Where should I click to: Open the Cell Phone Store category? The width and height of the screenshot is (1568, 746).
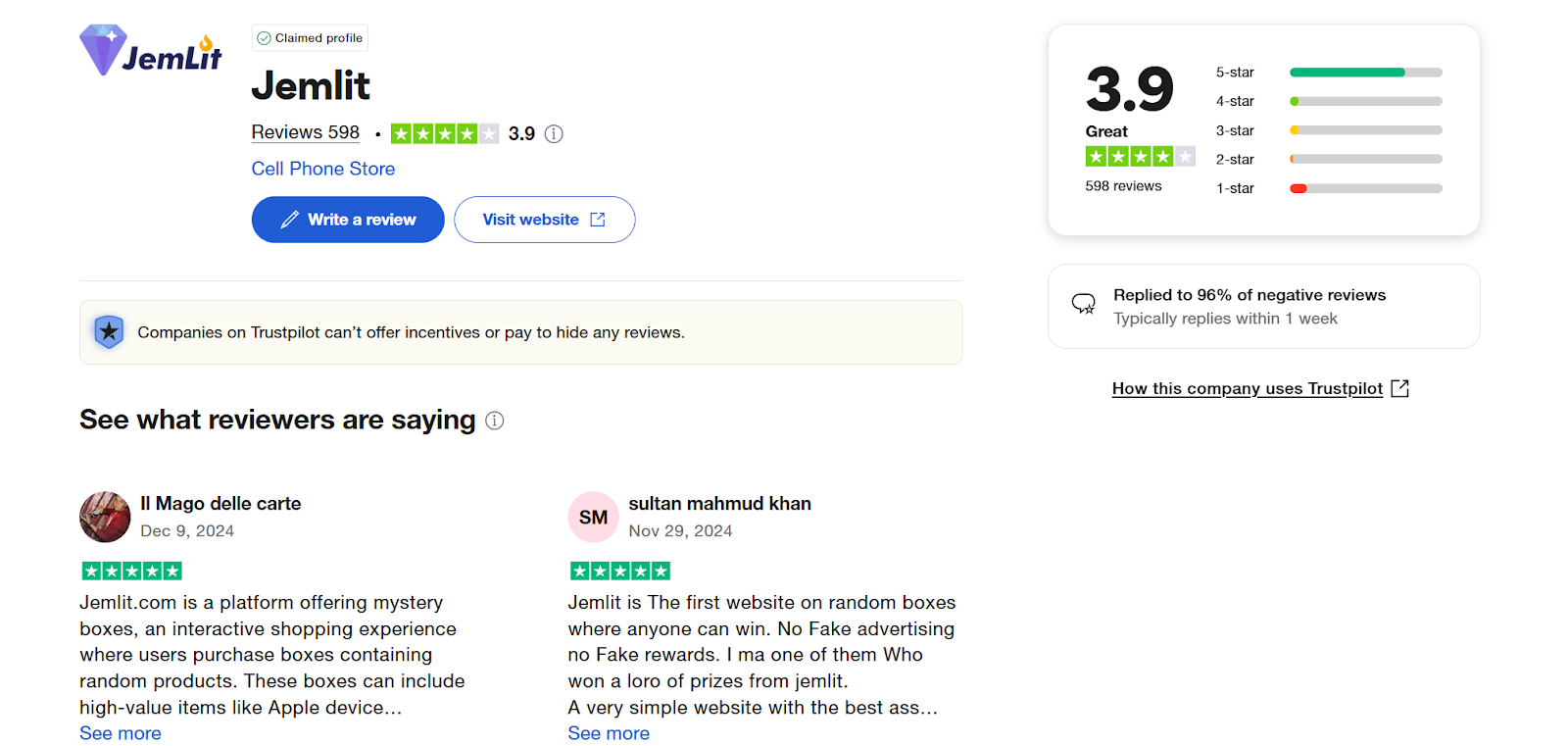(323, 169)
